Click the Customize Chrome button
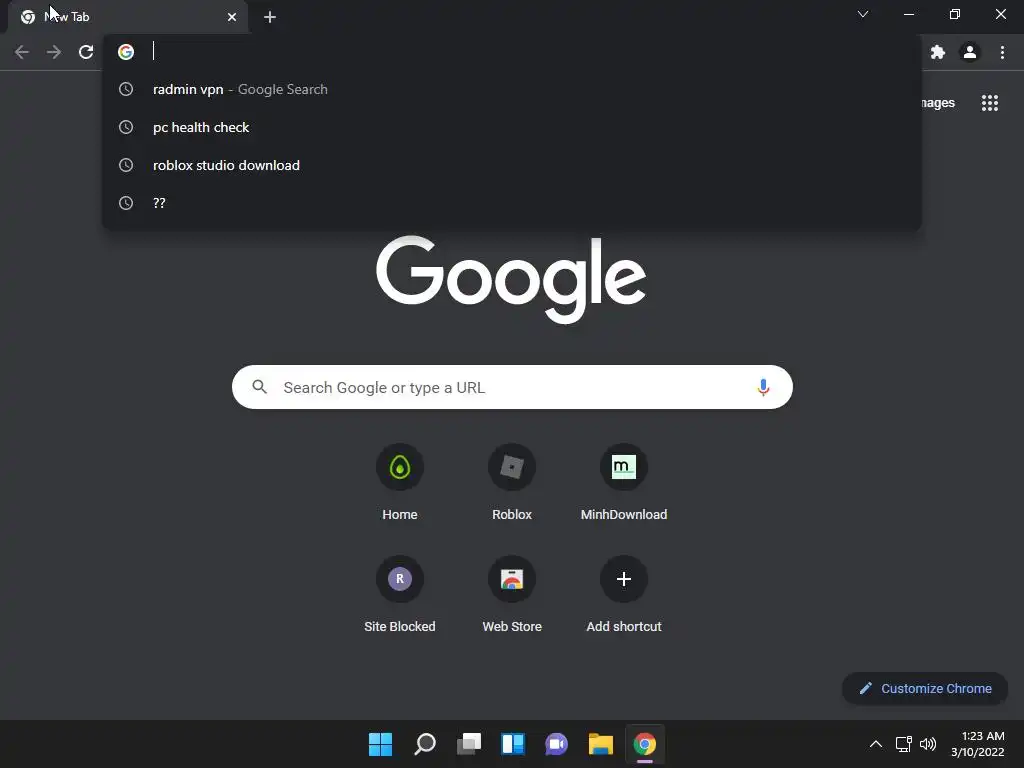 pyautogui.click(x=925, y=688)
